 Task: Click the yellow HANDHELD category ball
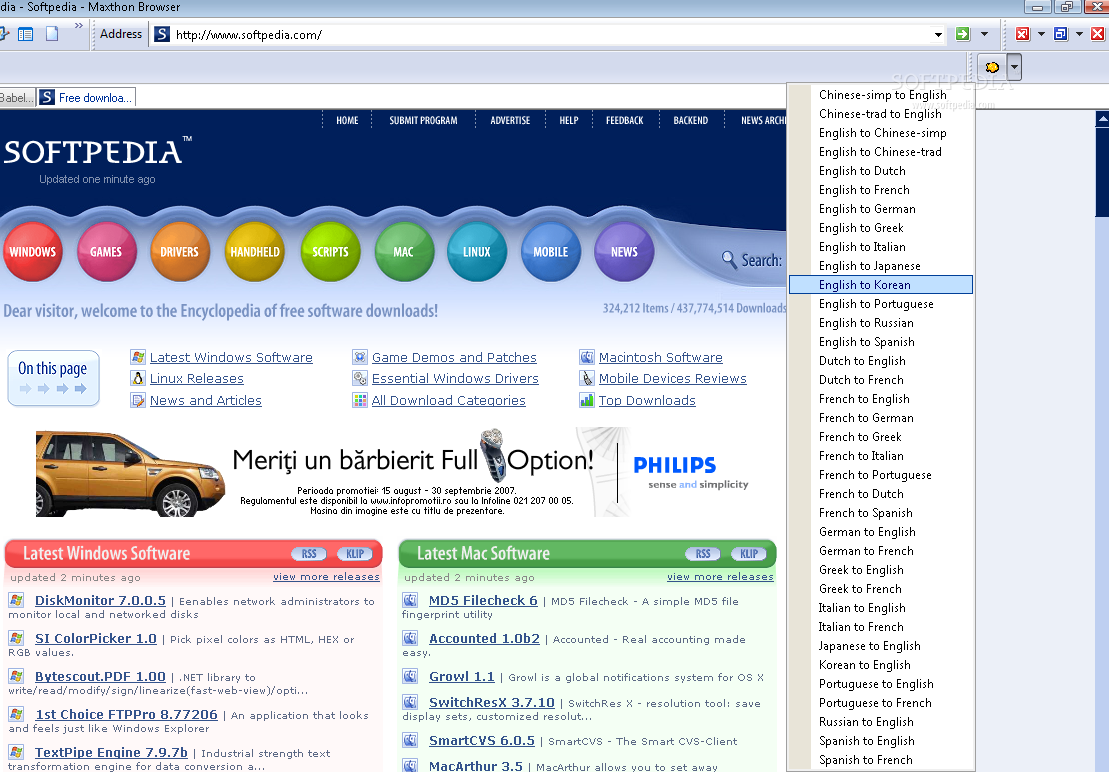(255, 252)
